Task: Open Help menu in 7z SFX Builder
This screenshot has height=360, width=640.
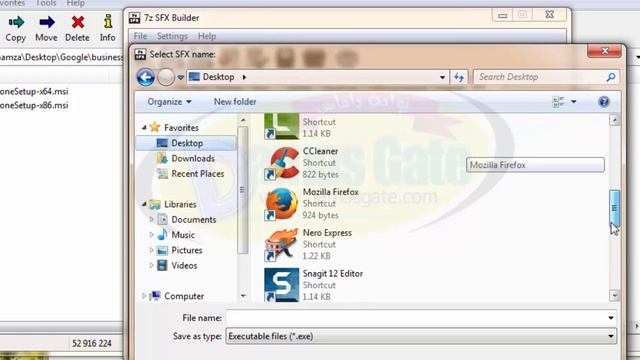Action: pos(207,36)
